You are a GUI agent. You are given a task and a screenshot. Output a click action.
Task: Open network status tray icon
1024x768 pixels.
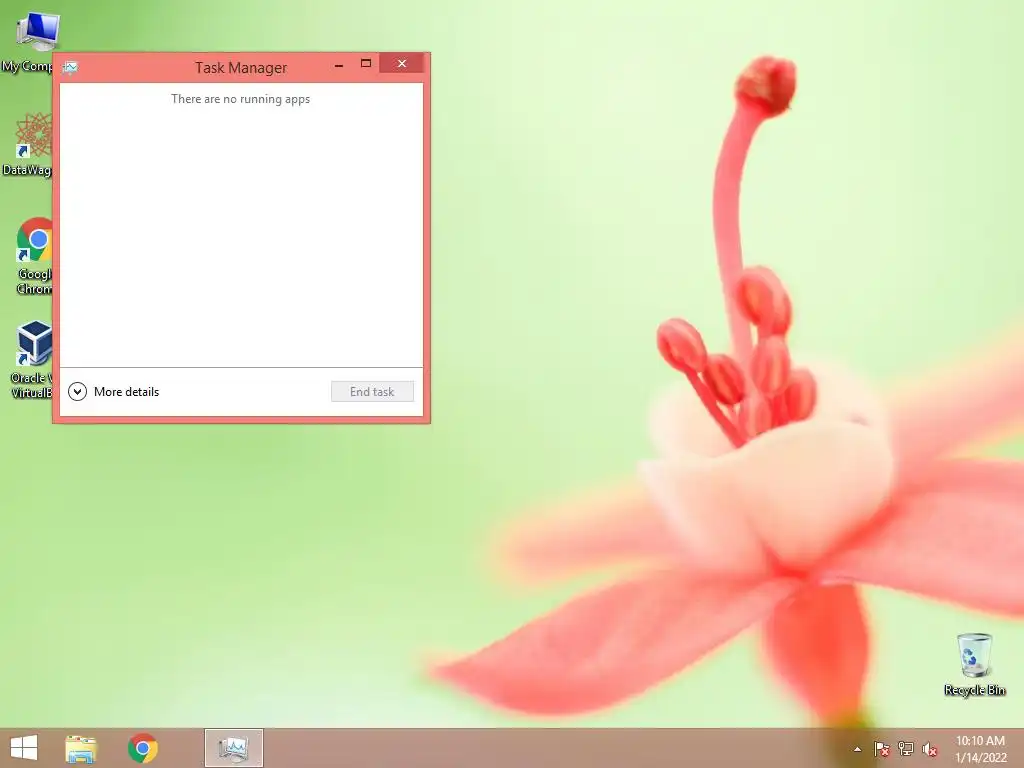pyautogui.click(x=906, y=749)
